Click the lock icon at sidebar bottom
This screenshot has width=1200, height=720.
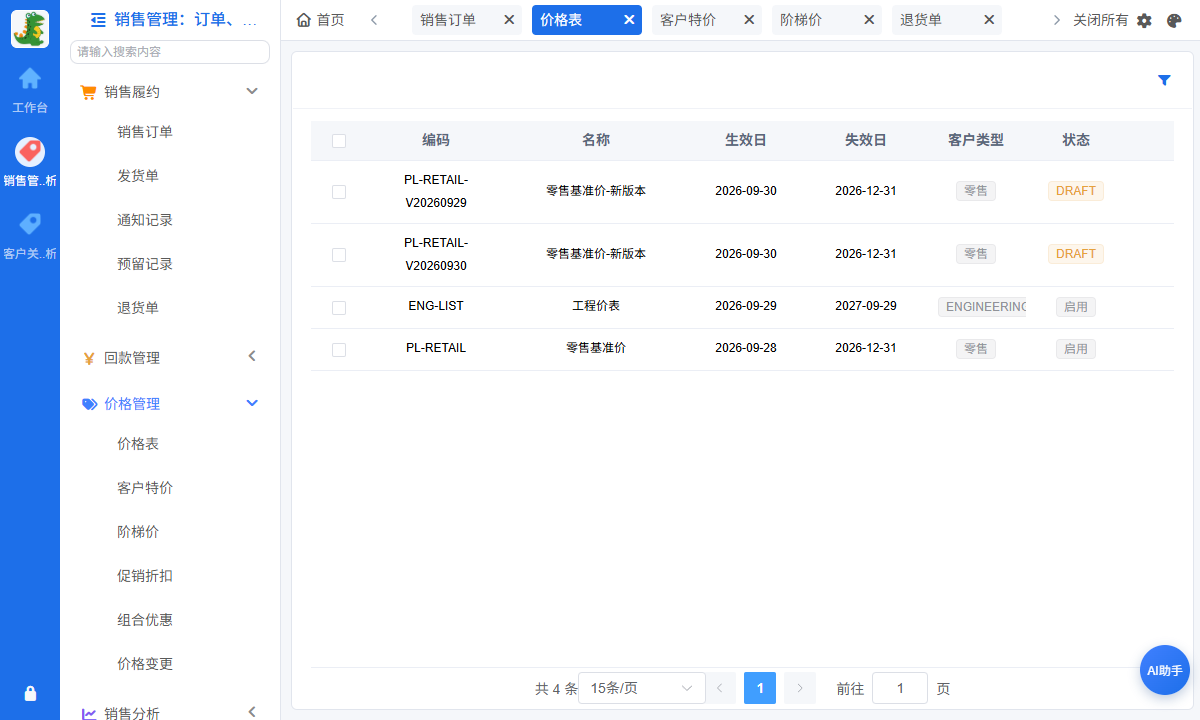(x=30, y=693)
